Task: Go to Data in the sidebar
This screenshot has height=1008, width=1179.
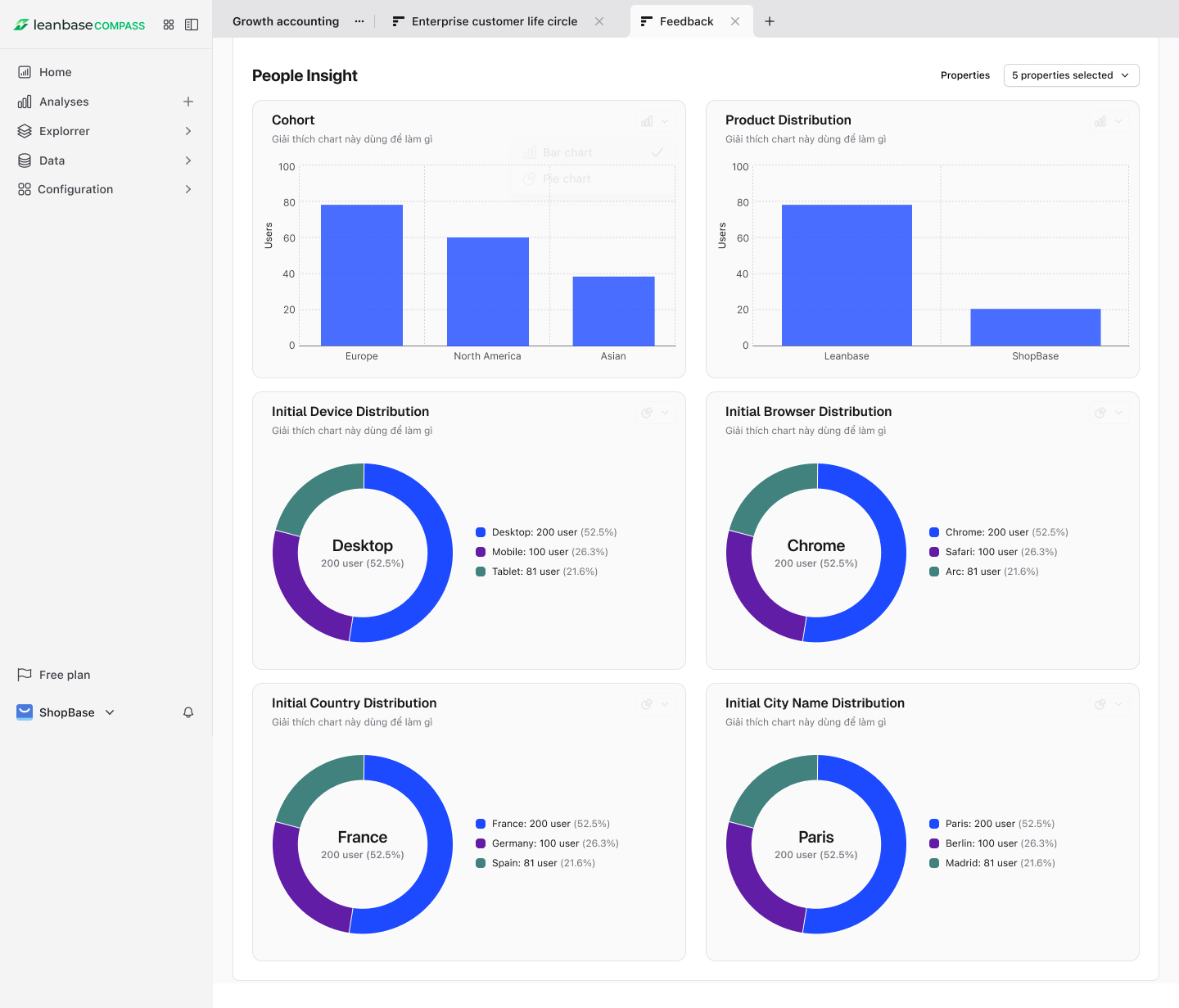Action: click(x=52, y=160)
